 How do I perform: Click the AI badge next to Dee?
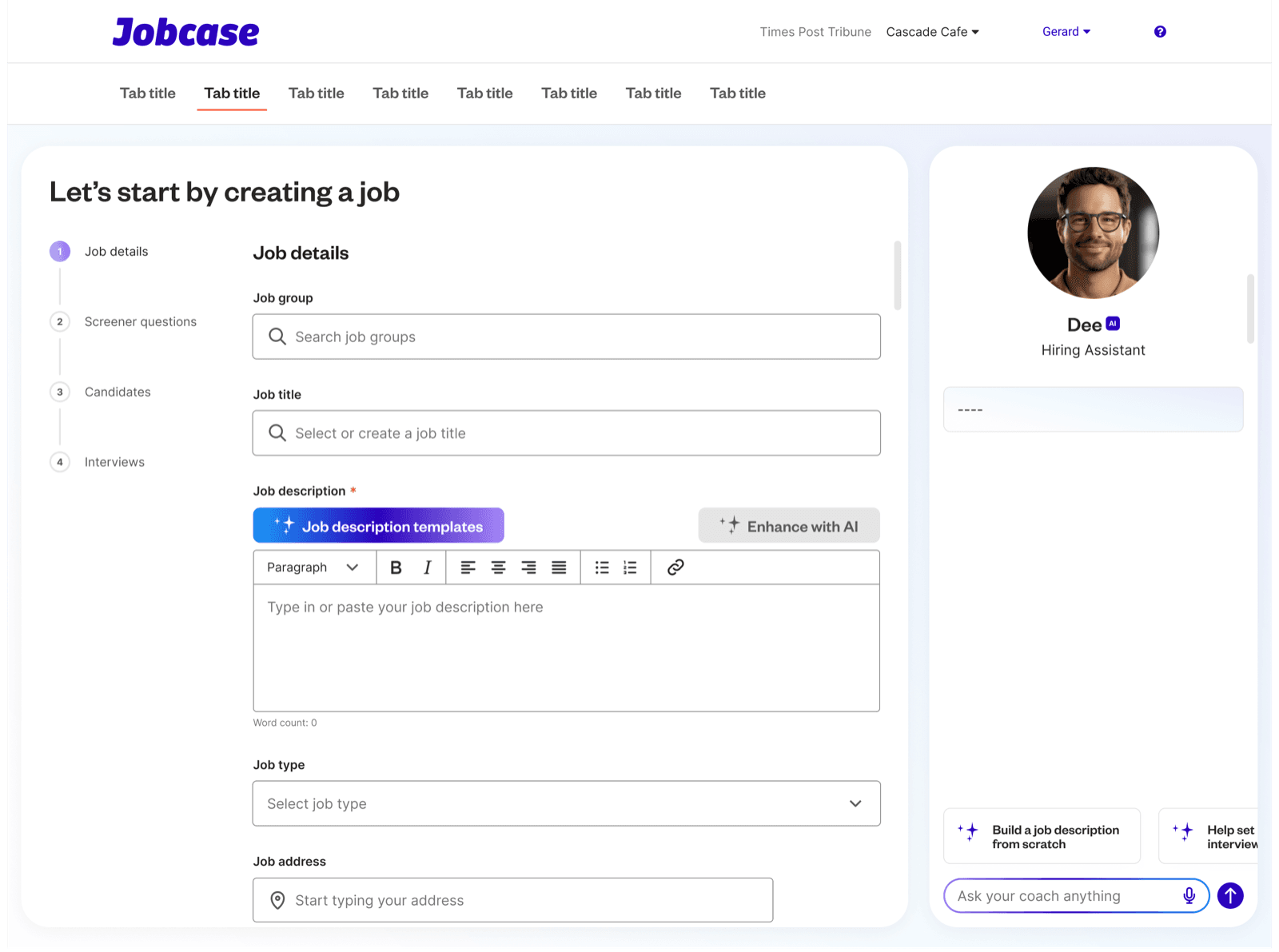1113,324
